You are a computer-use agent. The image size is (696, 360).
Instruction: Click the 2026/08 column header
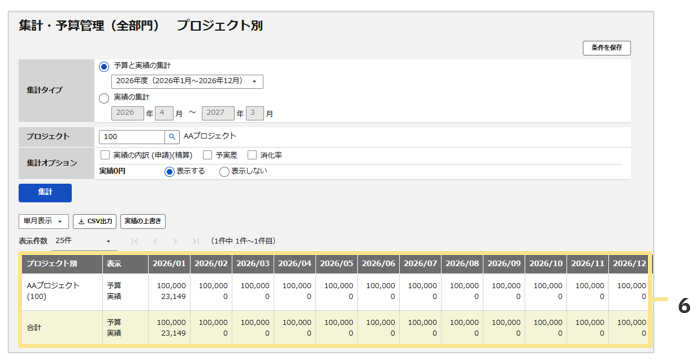click(x=462, y=264)
